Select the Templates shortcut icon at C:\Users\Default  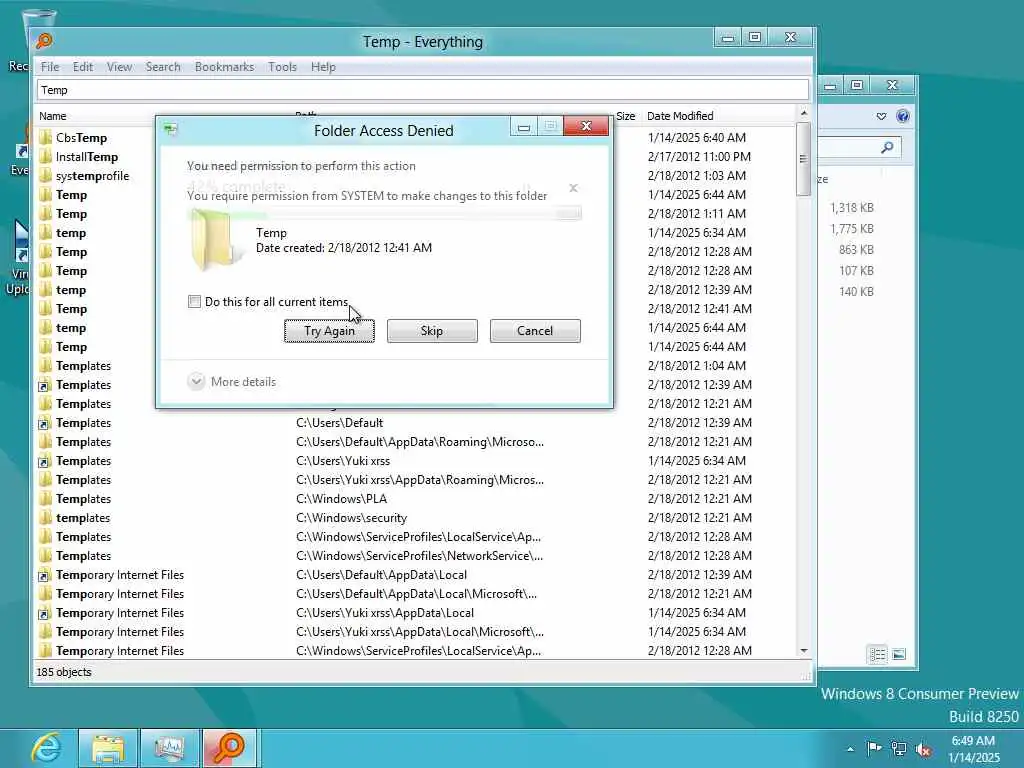[x=45, y=423]
